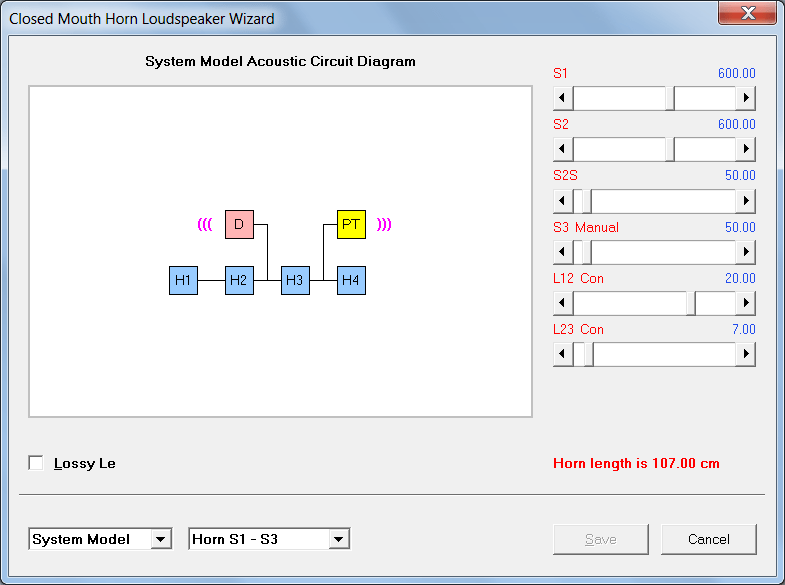Image resolution: width=785 pixels, height=585 pixels.
Task: Click the System Model Acoustic Circuit Diagram title
Action: click(x=280, y=61)
